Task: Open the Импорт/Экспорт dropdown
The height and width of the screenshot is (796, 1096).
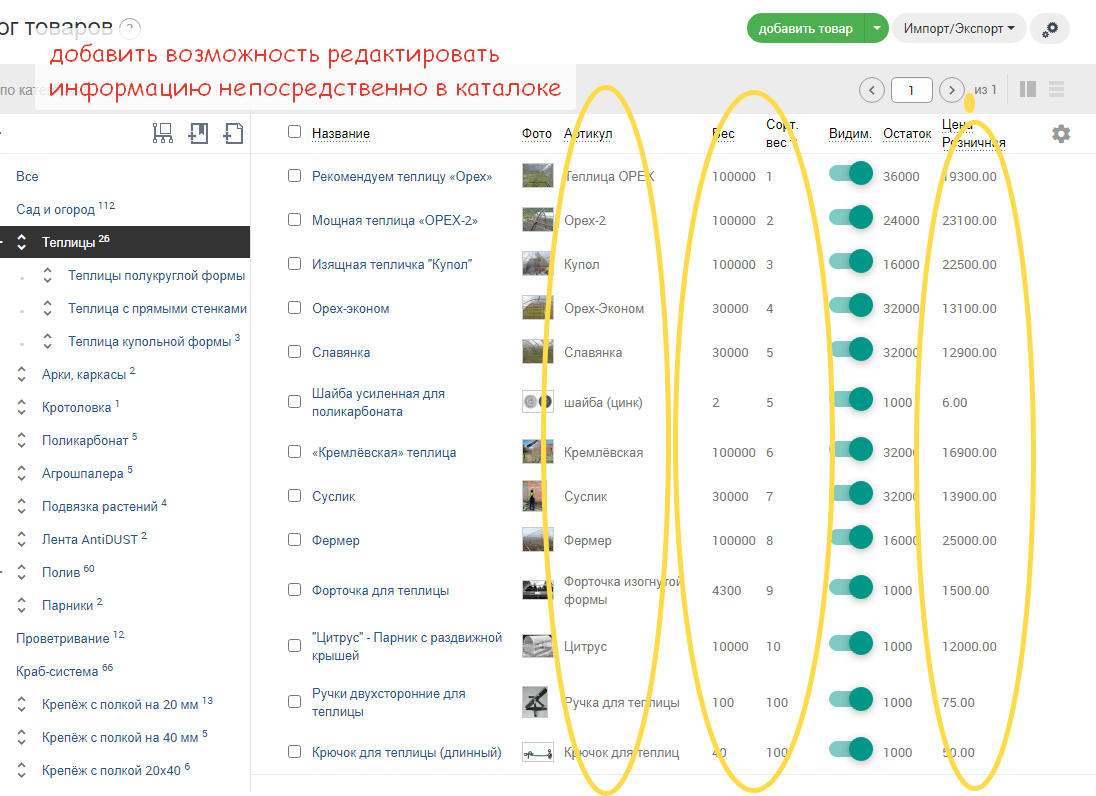Action: tap(958, 29)
